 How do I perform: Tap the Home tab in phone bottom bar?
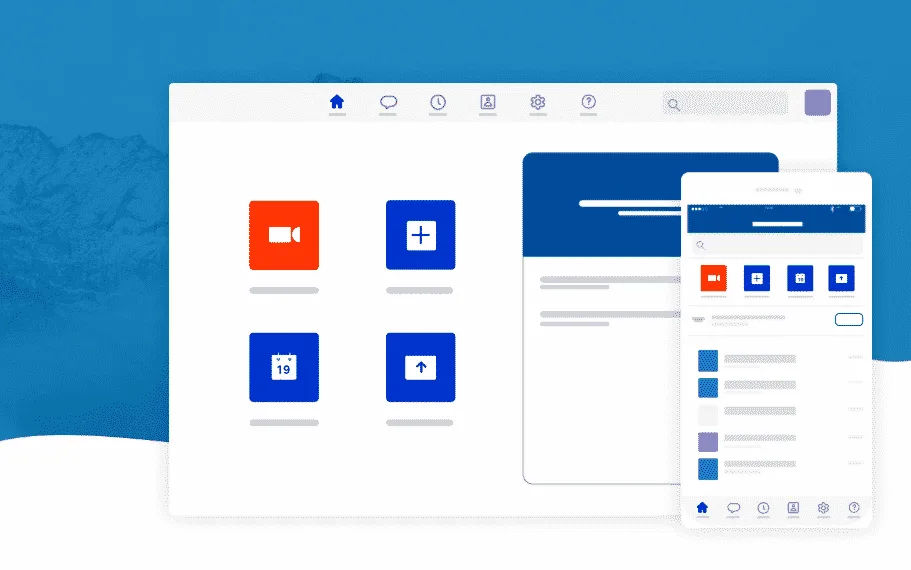click(702, 508)
